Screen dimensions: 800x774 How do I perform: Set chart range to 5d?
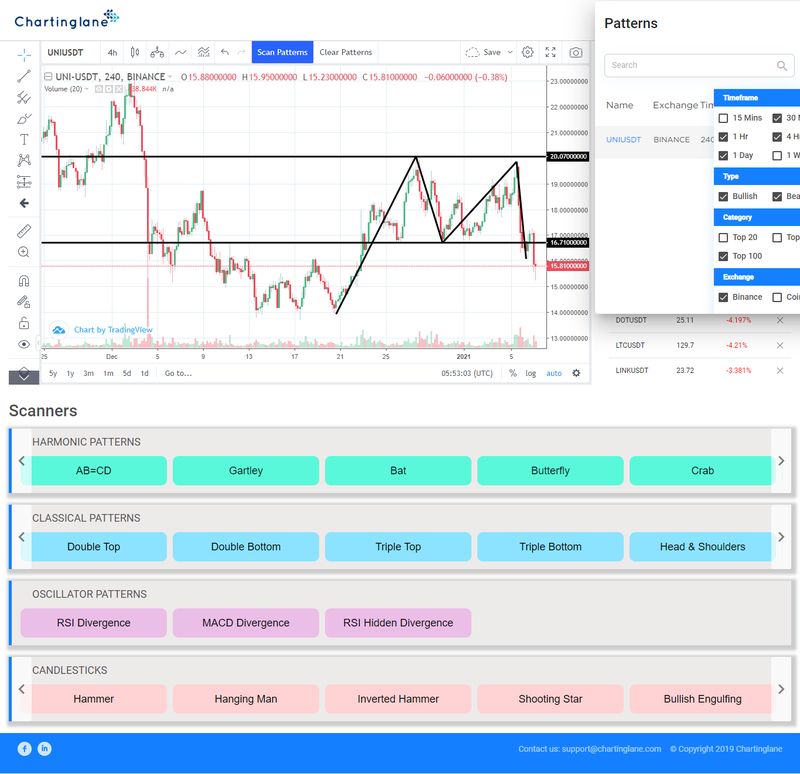point(127,373)
